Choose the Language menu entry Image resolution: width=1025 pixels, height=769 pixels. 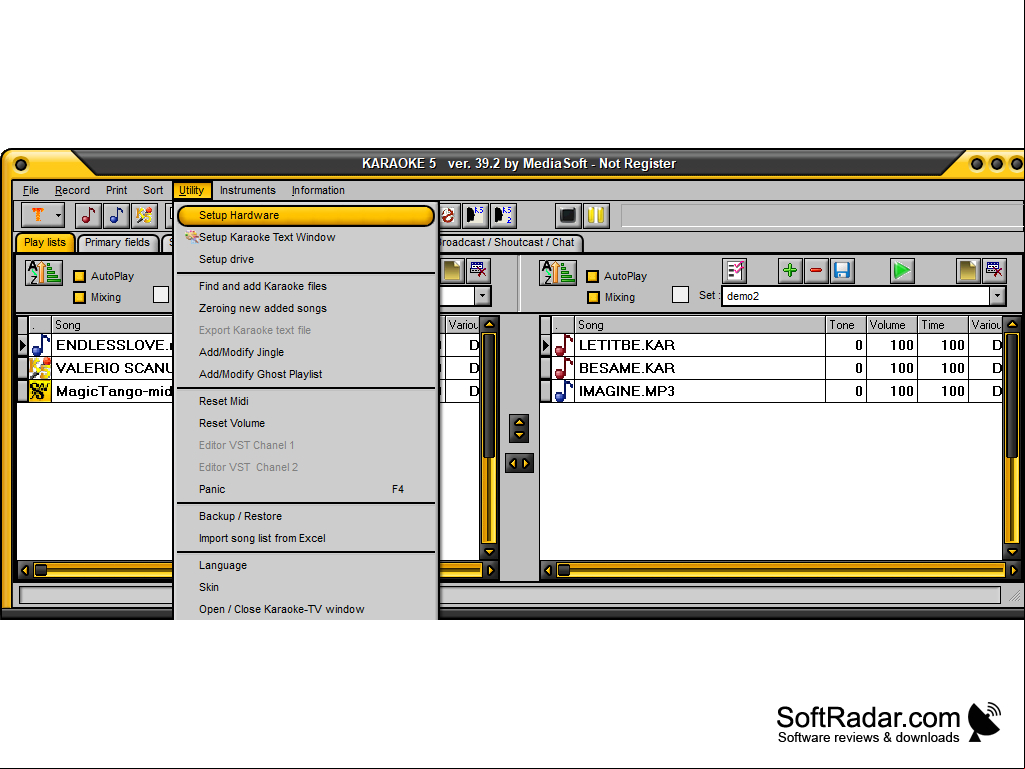click(305, 566)
